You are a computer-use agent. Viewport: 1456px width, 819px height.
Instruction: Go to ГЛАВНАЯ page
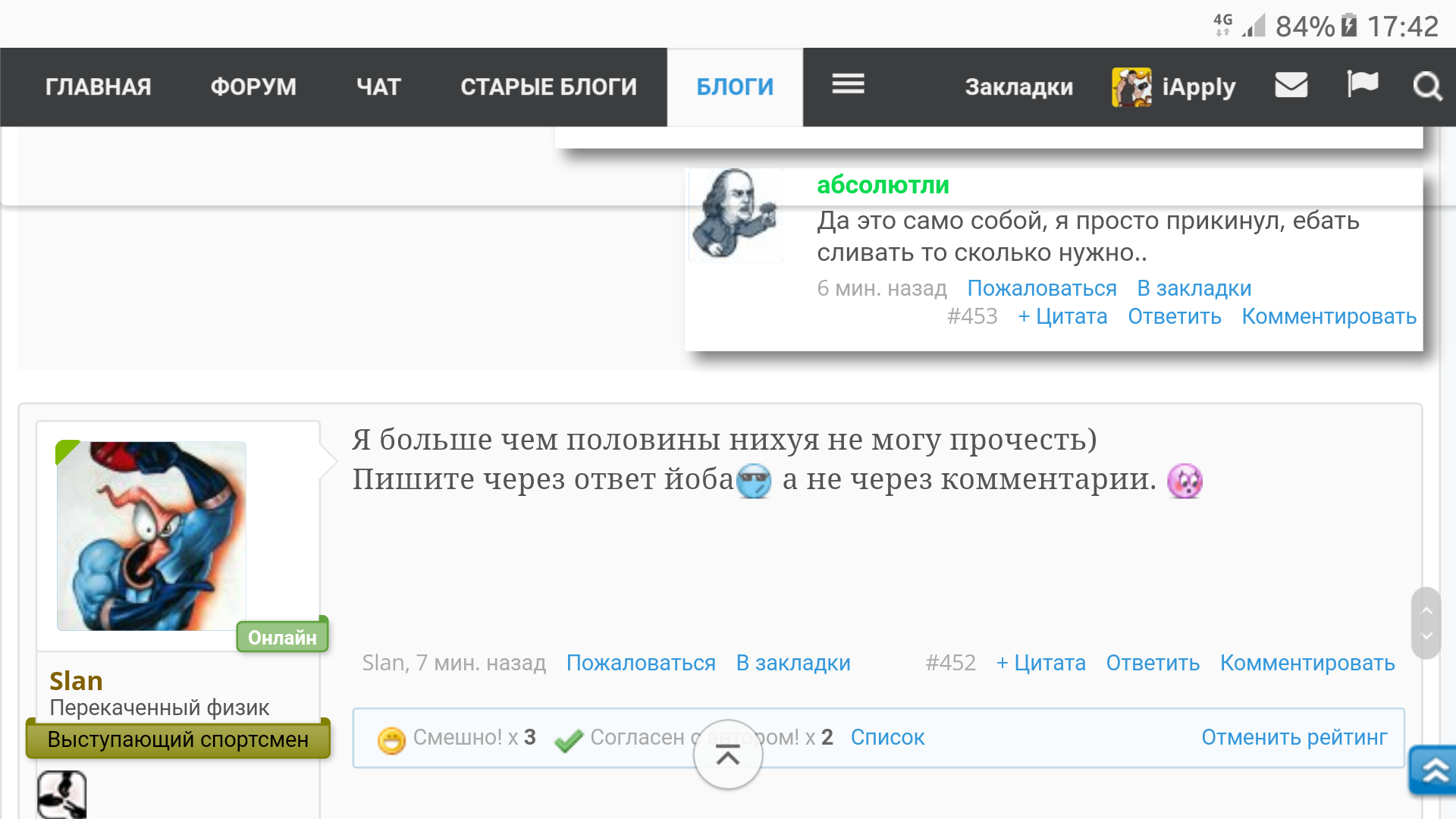point(98,87)
